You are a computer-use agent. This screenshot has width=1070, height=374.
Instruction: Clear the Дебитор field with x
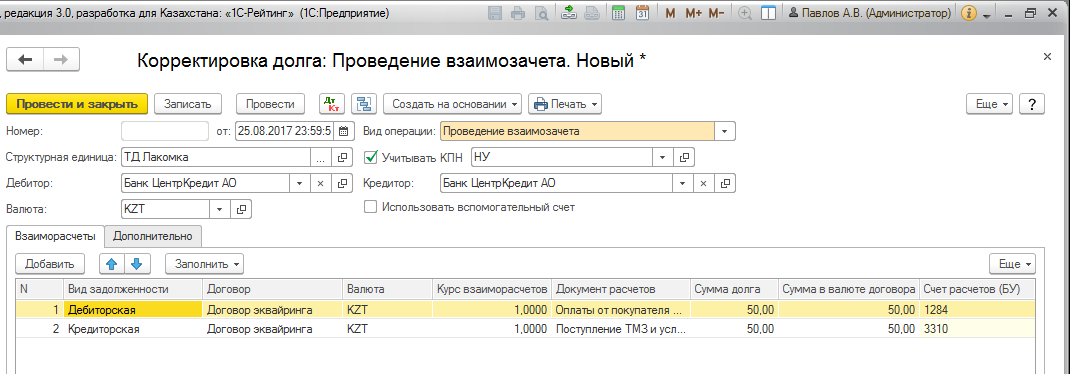(321, 184)
